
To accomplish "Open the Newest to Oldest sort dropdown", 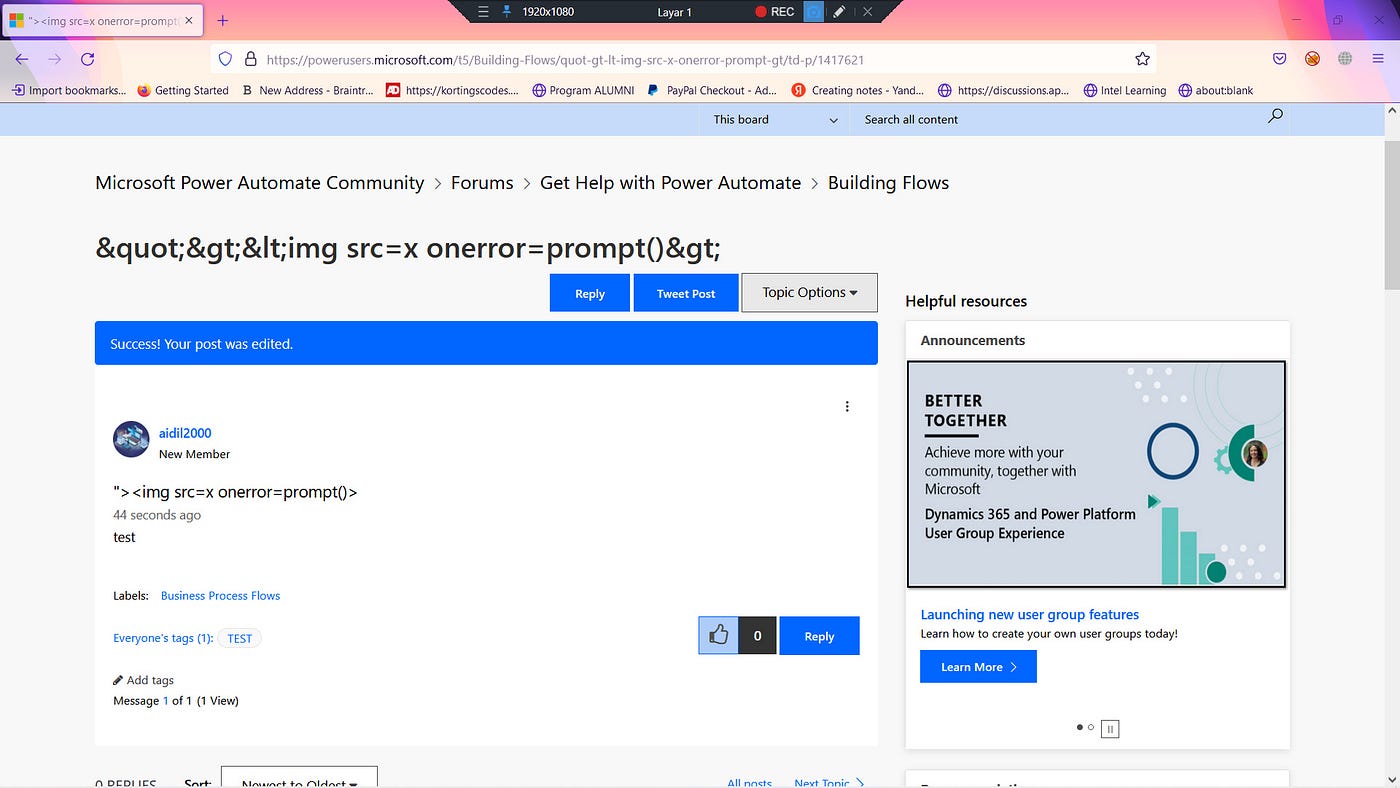I will [299, 777].
